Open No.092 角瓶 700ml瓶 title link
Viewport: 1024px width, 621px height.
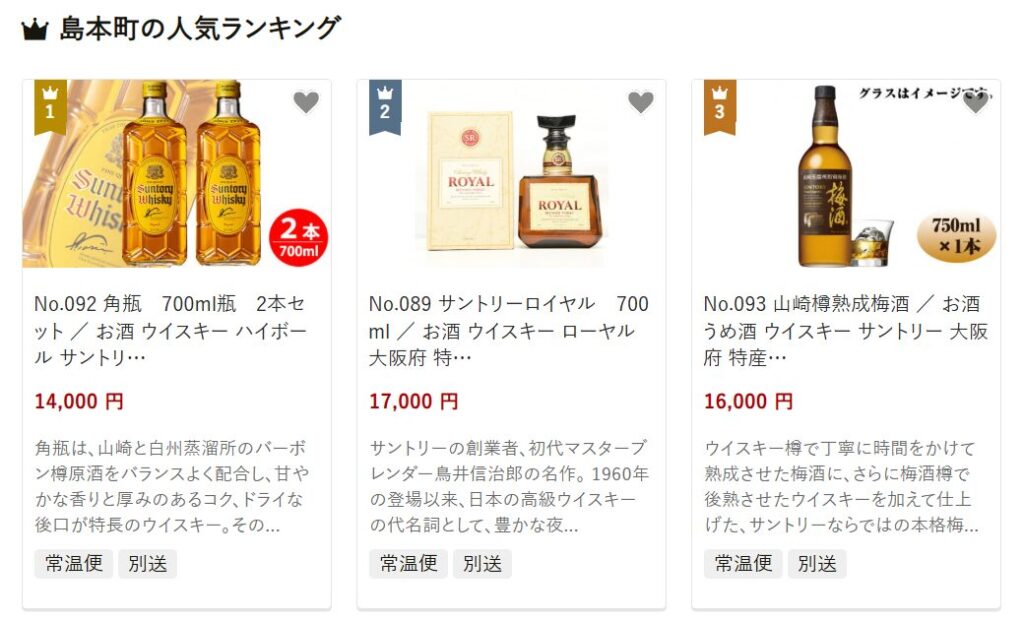pos(170,330)
